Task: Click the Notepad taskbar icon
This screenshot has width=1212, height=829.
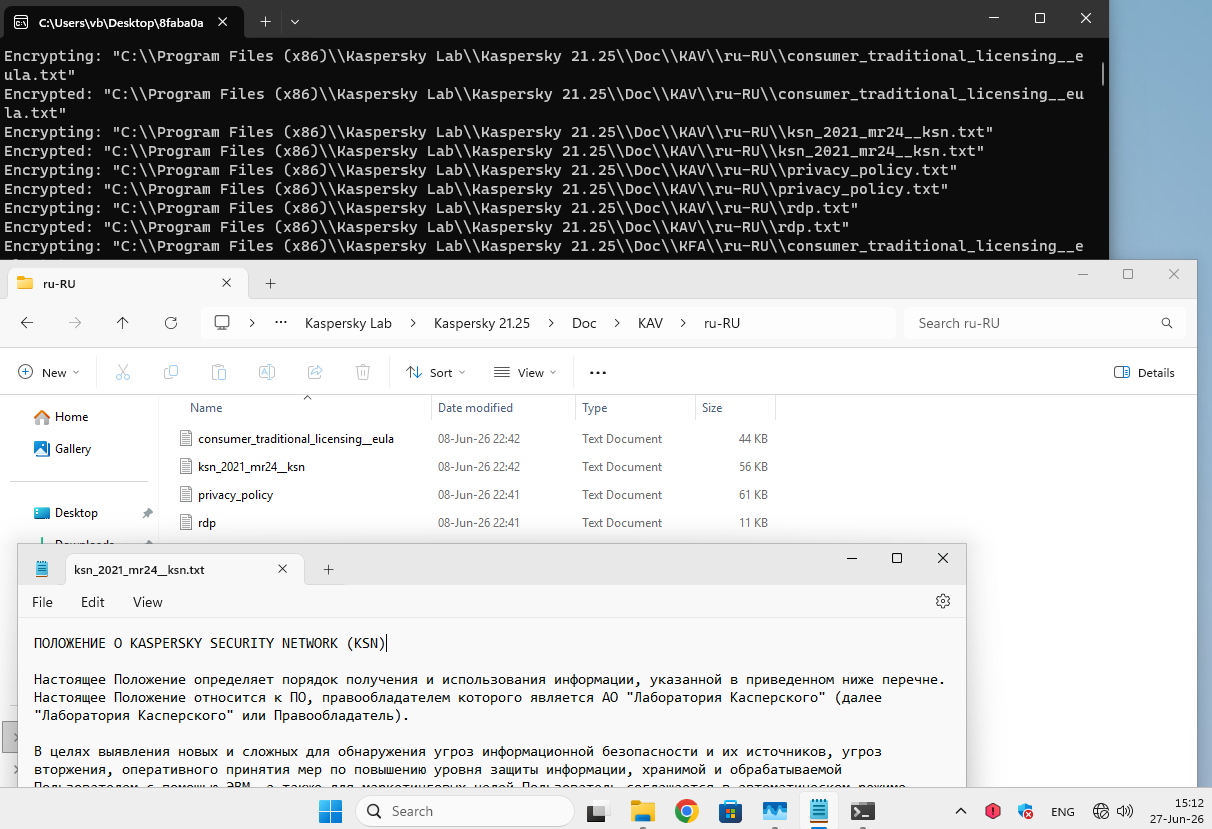Action: tap(819, 810)
